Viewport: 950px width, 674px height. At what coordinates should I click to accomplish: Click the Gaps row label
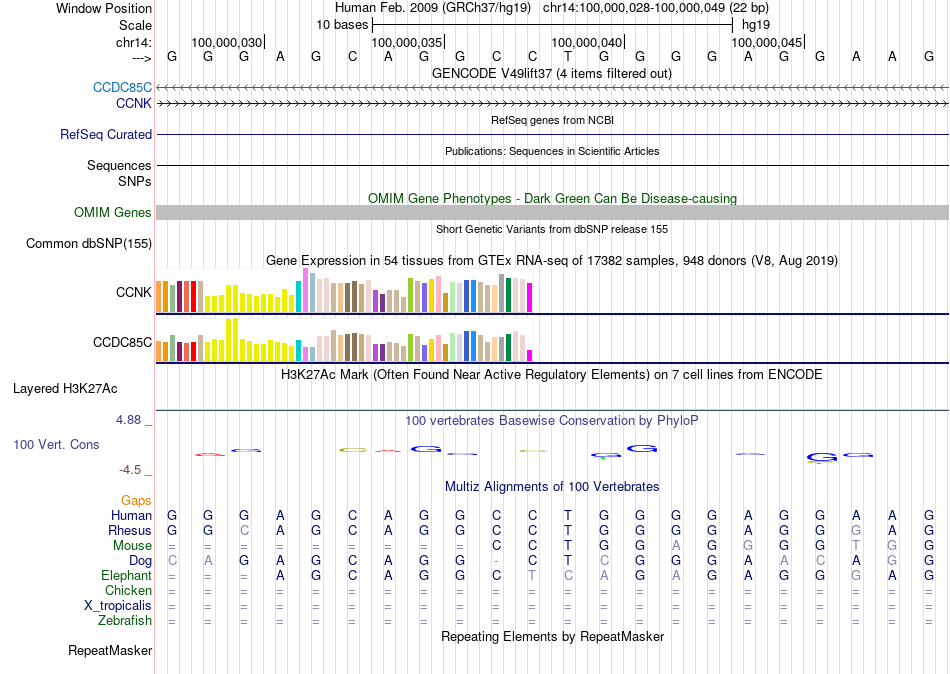(136, 501)
